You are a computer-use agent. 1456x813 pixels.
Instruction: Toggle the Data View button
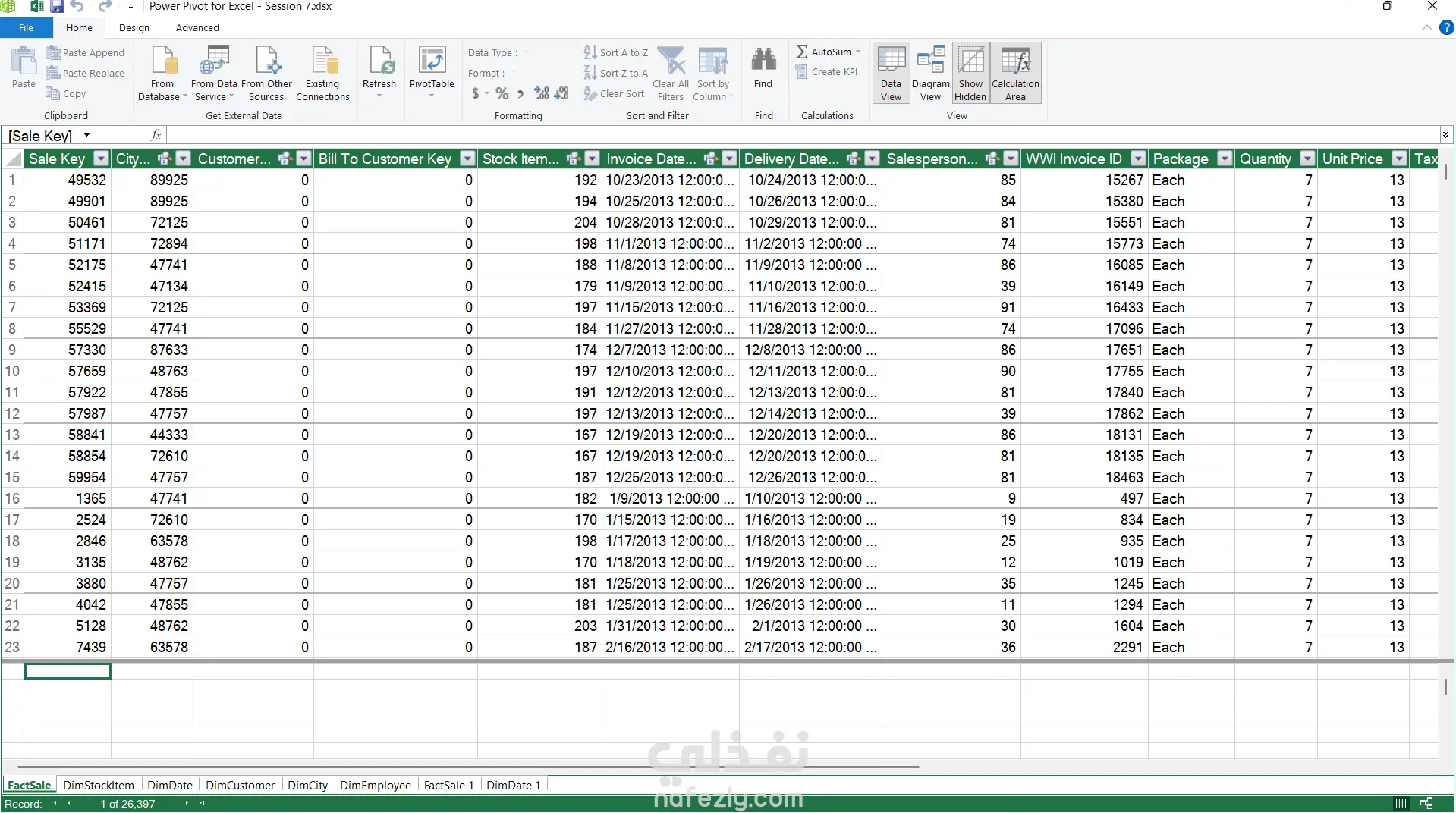pyautogui.click(x=891, y=73)
